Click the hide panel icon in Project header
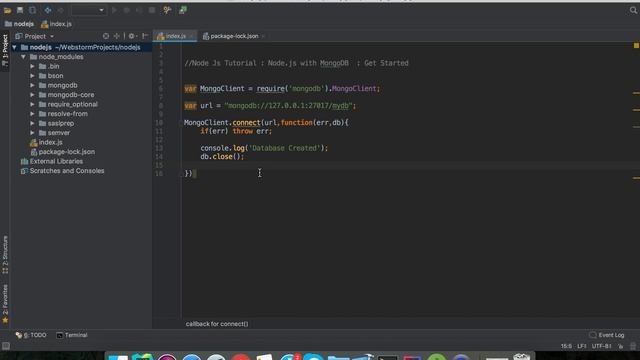This screenshot has width=640, height=360. pyautogui.click(x=144, y=36)
